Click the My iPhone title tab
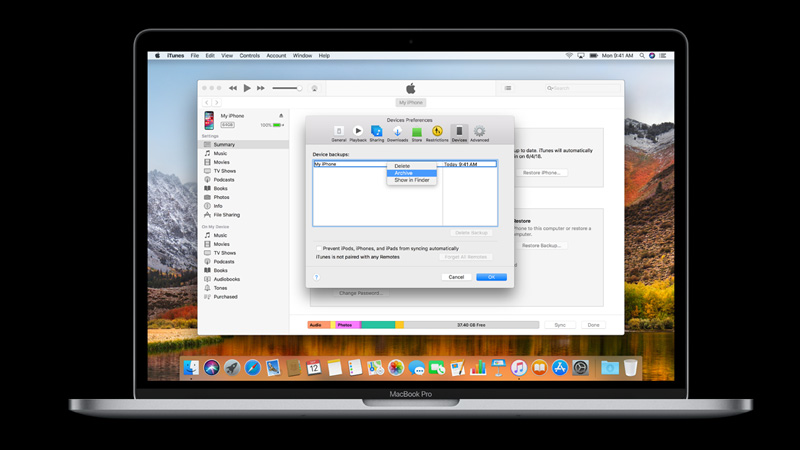800x450 pixels. [411, 103]
